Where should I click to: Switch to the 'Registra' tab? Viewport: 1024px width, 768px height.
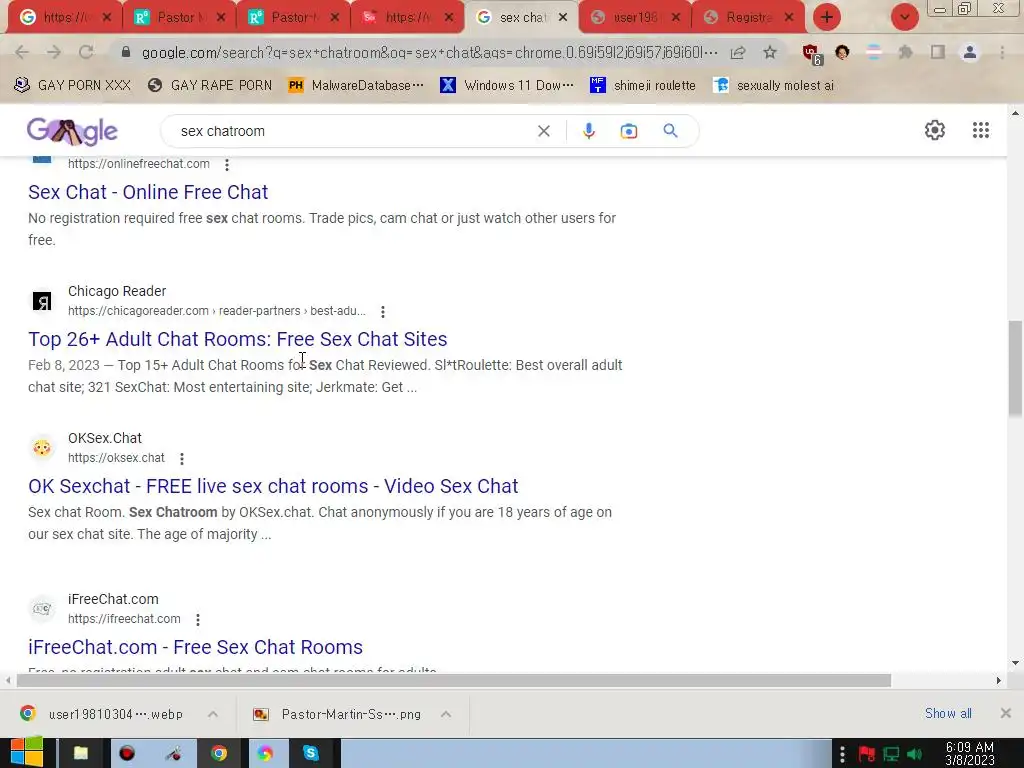(x=748, y=17)
